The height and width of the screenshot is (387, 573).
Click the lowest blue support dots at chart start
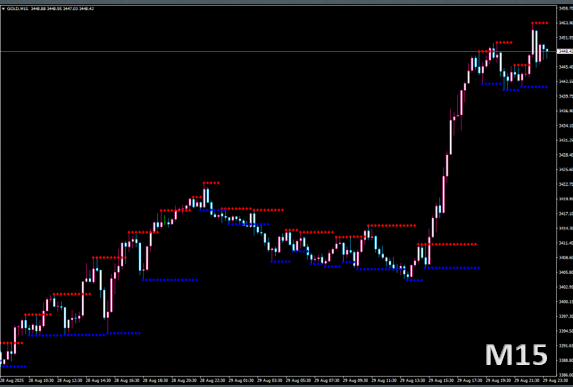coord(14,367)
